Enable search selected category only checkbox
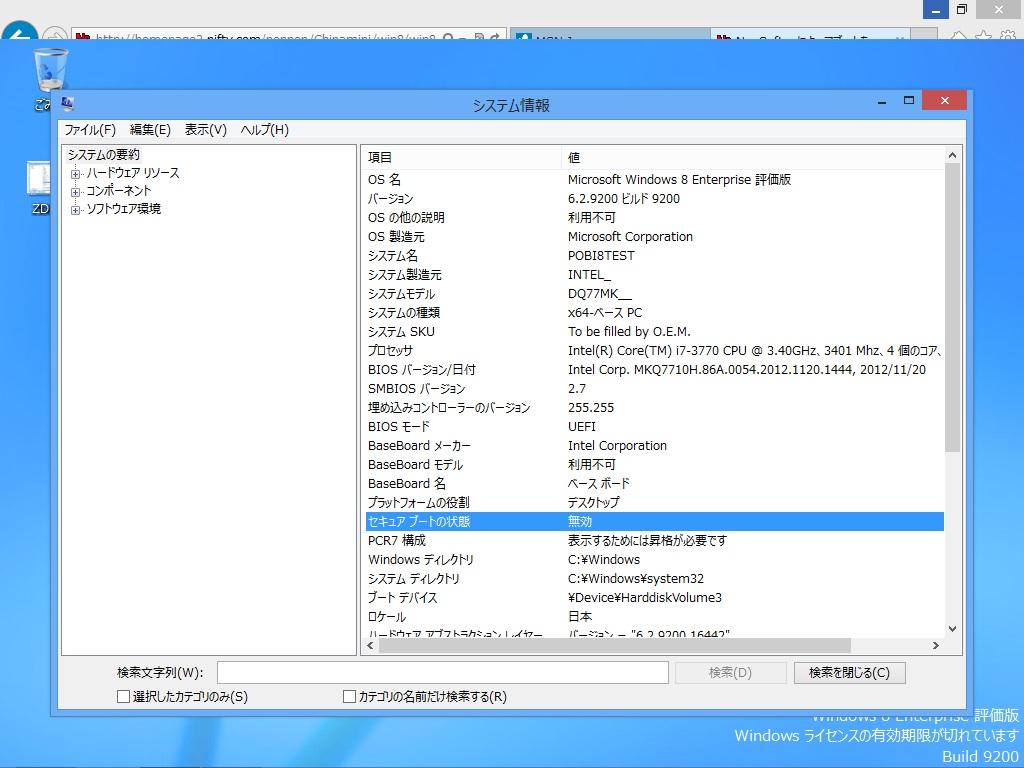The image size is (1024, 768). (123, 697)
